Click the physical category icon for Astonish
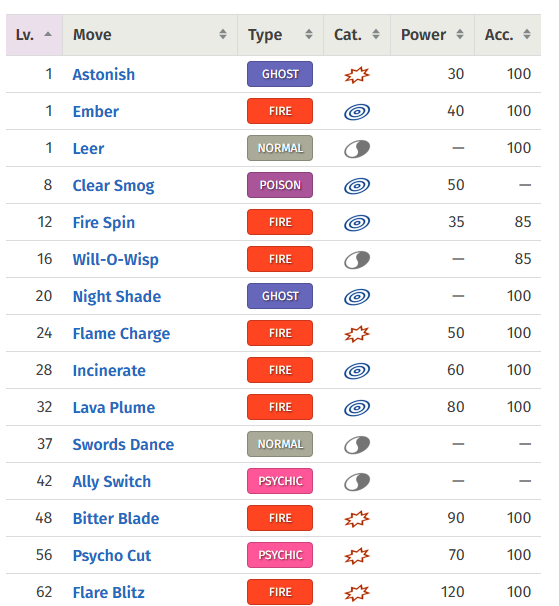The height and width of the screenshot is (606, 559). pos(357,75)
